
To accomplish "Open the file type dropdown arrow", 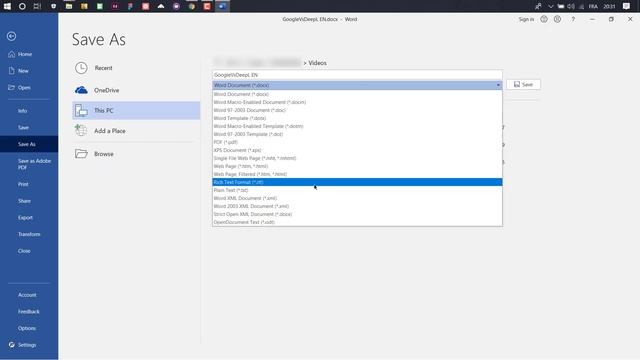I will click(498, 85).
